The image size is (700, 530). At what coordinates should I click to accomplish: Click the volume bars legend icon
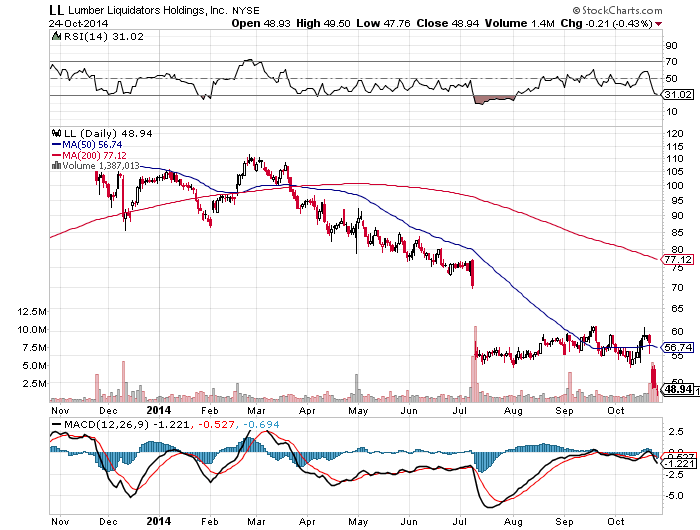(x=57, y=166)
